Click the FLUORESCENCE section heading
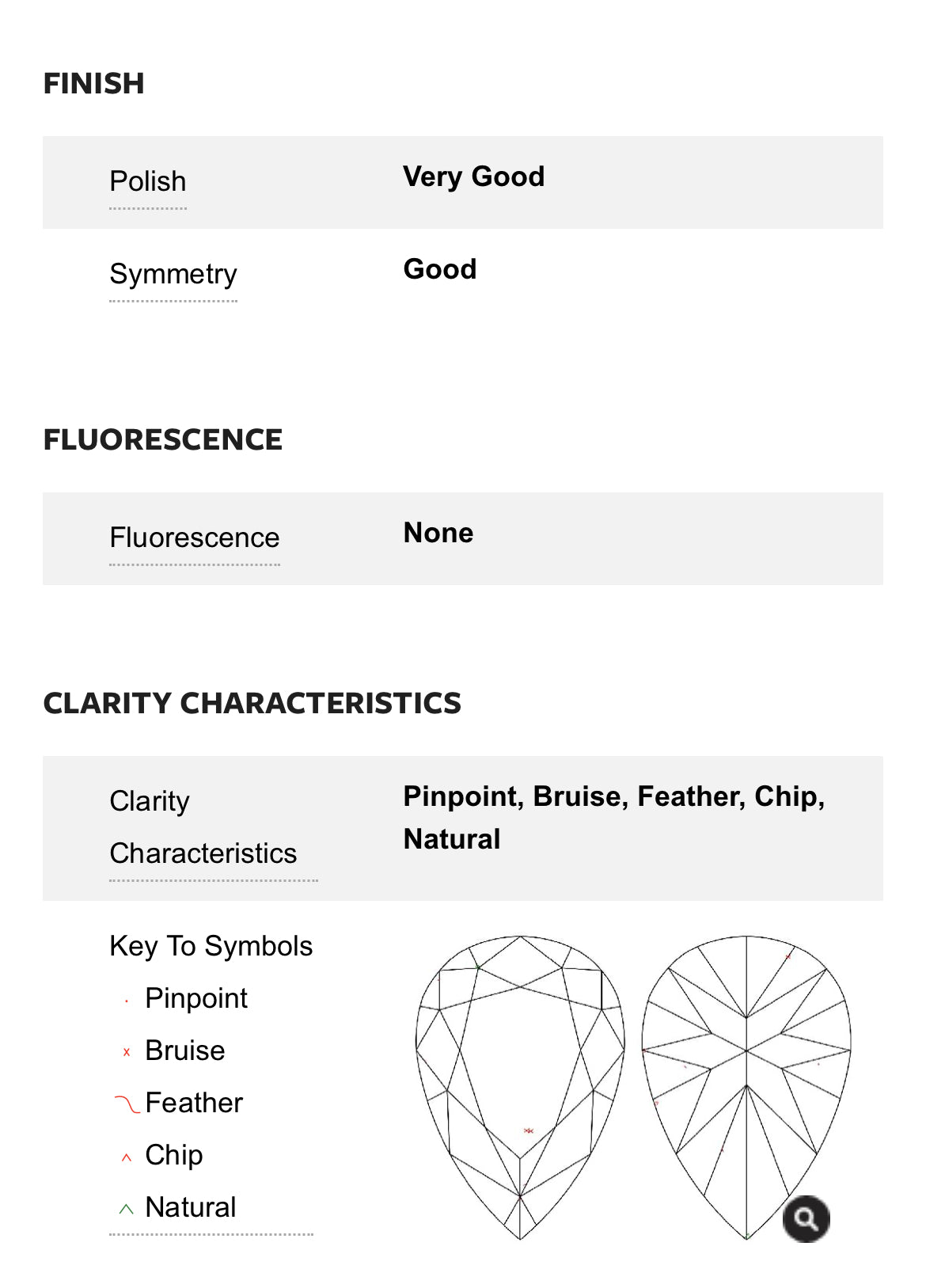 pos(163,440)
